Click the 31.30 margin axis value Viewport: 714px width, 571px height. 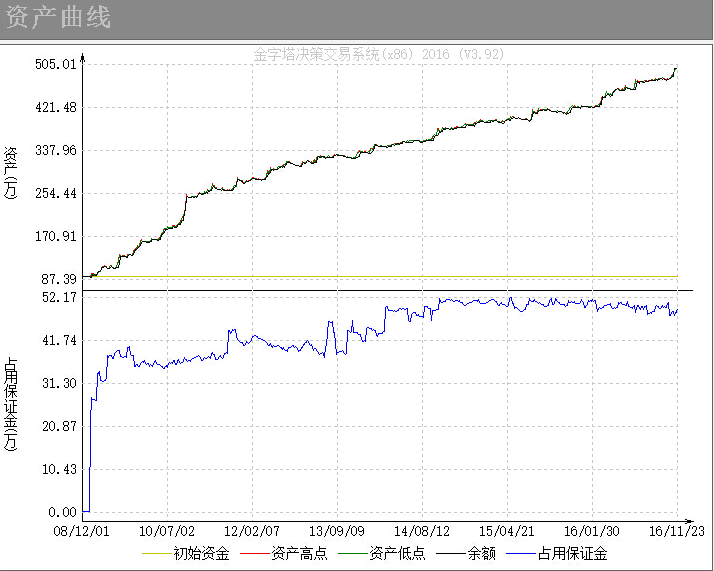coord(59,383)
